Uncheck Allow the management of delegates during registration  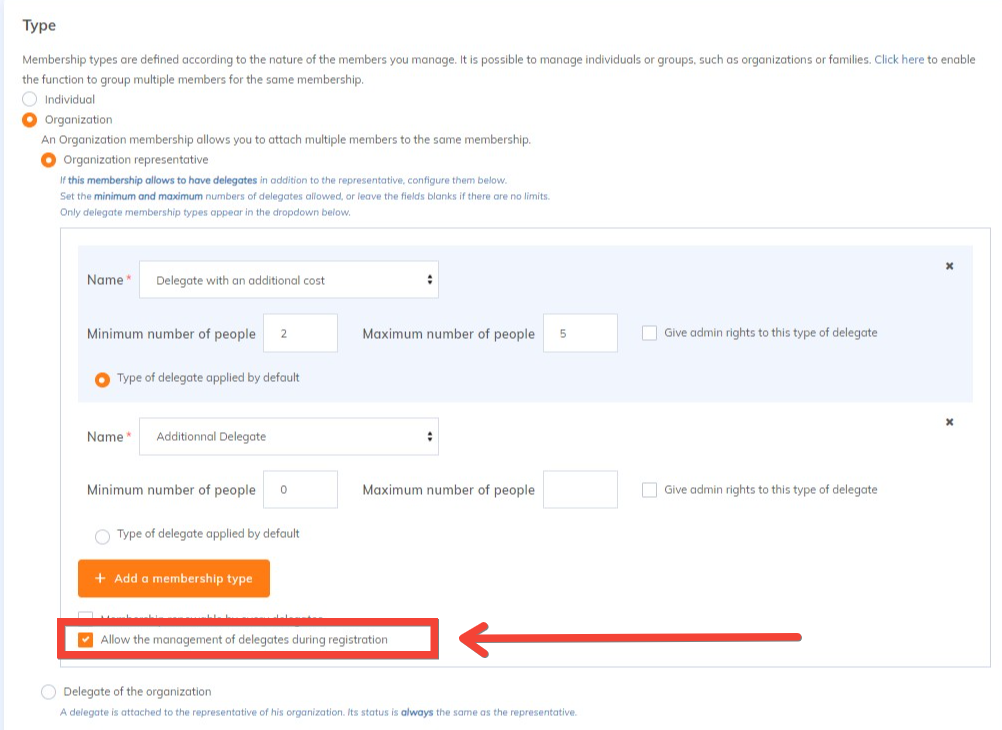(86, 640)
